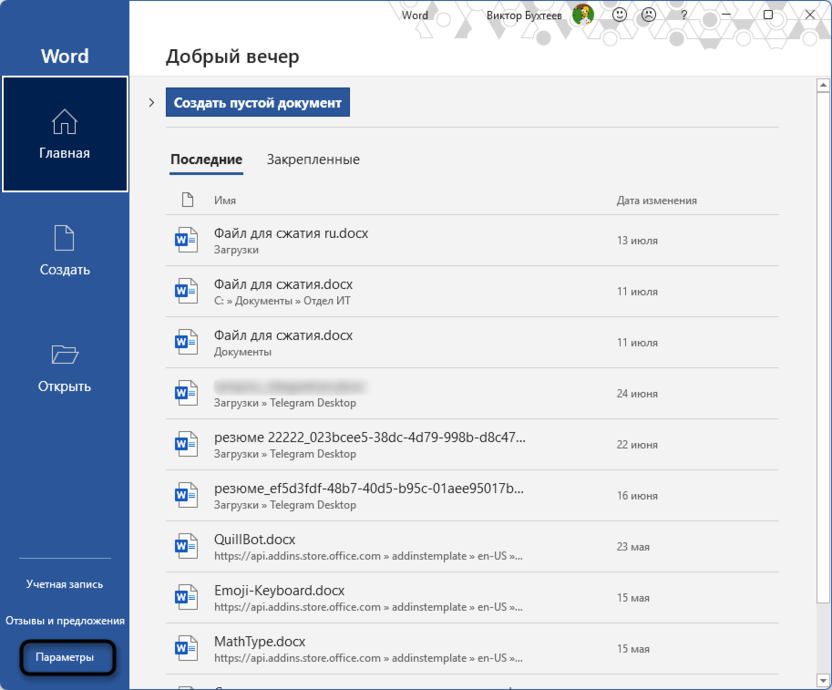The image size is (832, 690).
Task: Open Параметры at the bottom of sidebar
Action: (67, 657)
